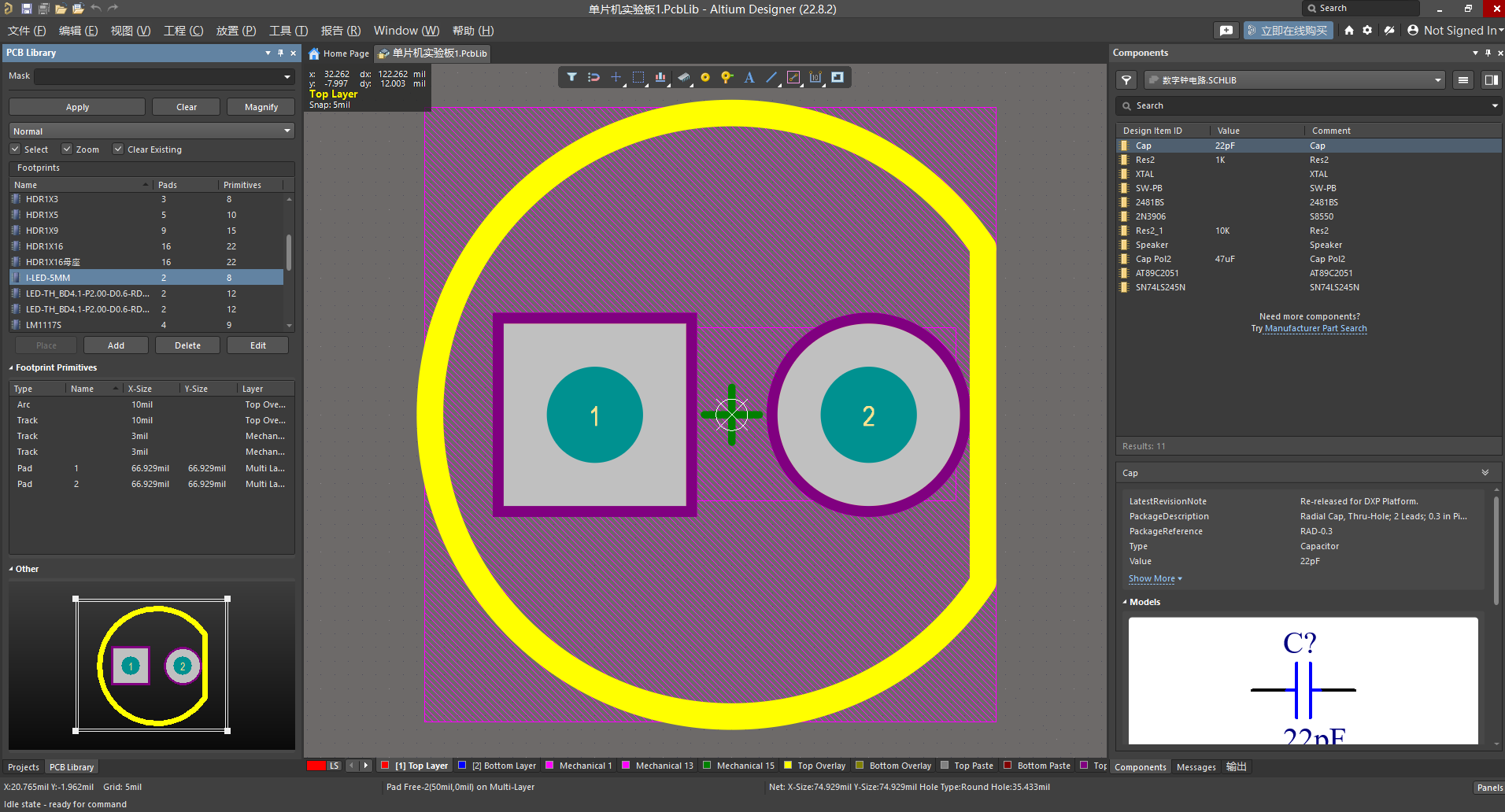Click the feedback speech bubble icon
The height and width of the screenshot is (812, 1505).
click(x=1226, y=31)
